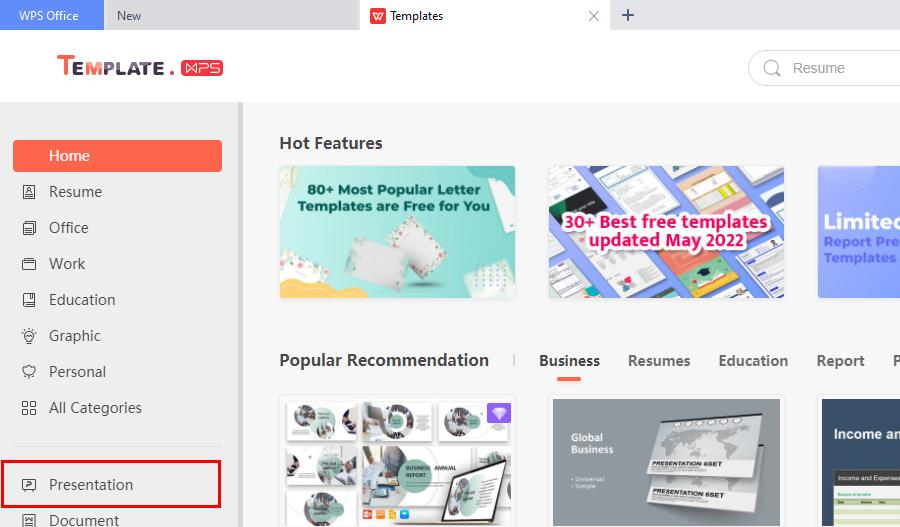The image size is (900, 527).
Task: Open the 30+ Best free templates banner
Action: 666,232
